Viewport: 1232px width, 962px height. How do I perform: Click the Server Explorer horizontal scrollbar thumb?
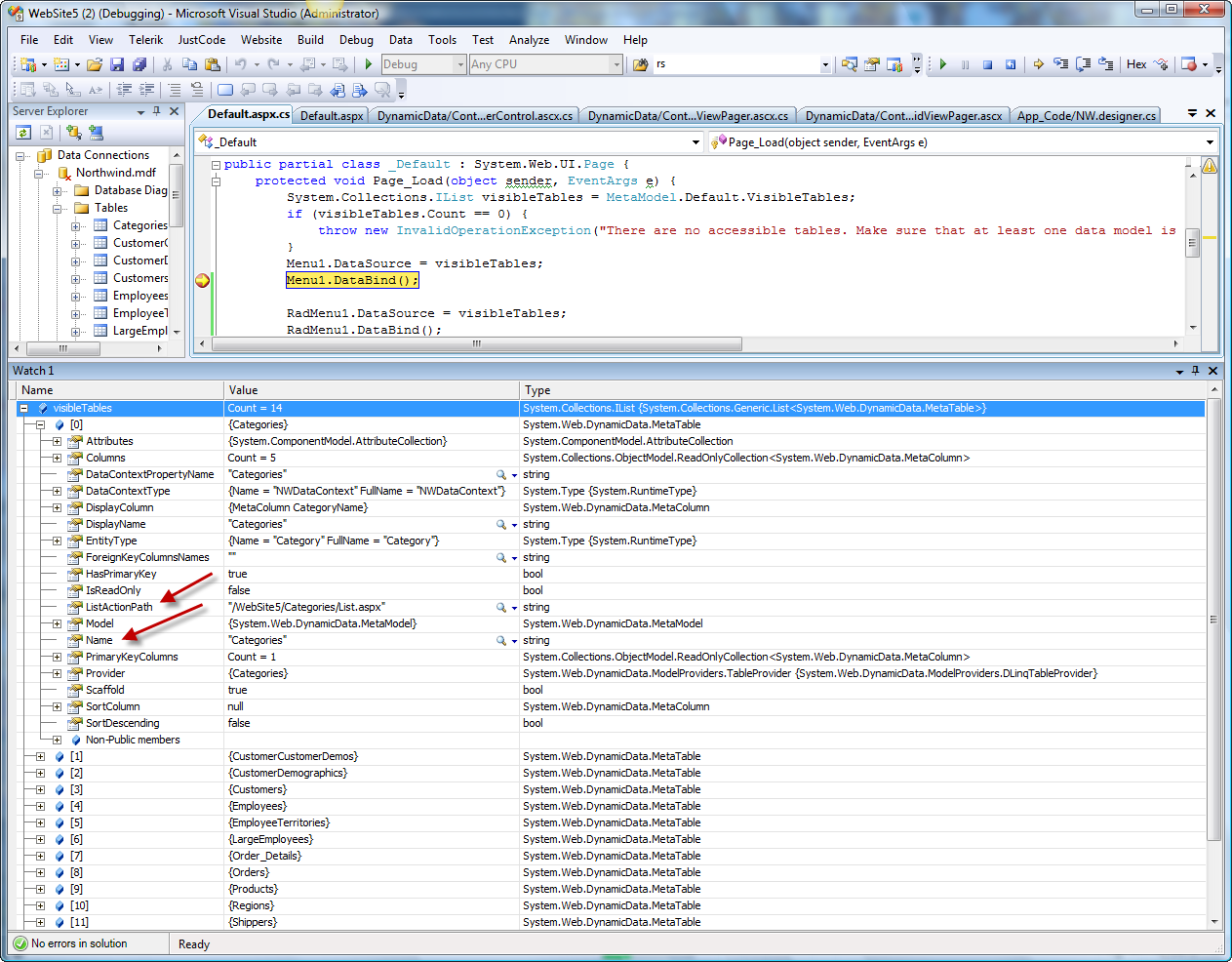[x=62, y=348]
